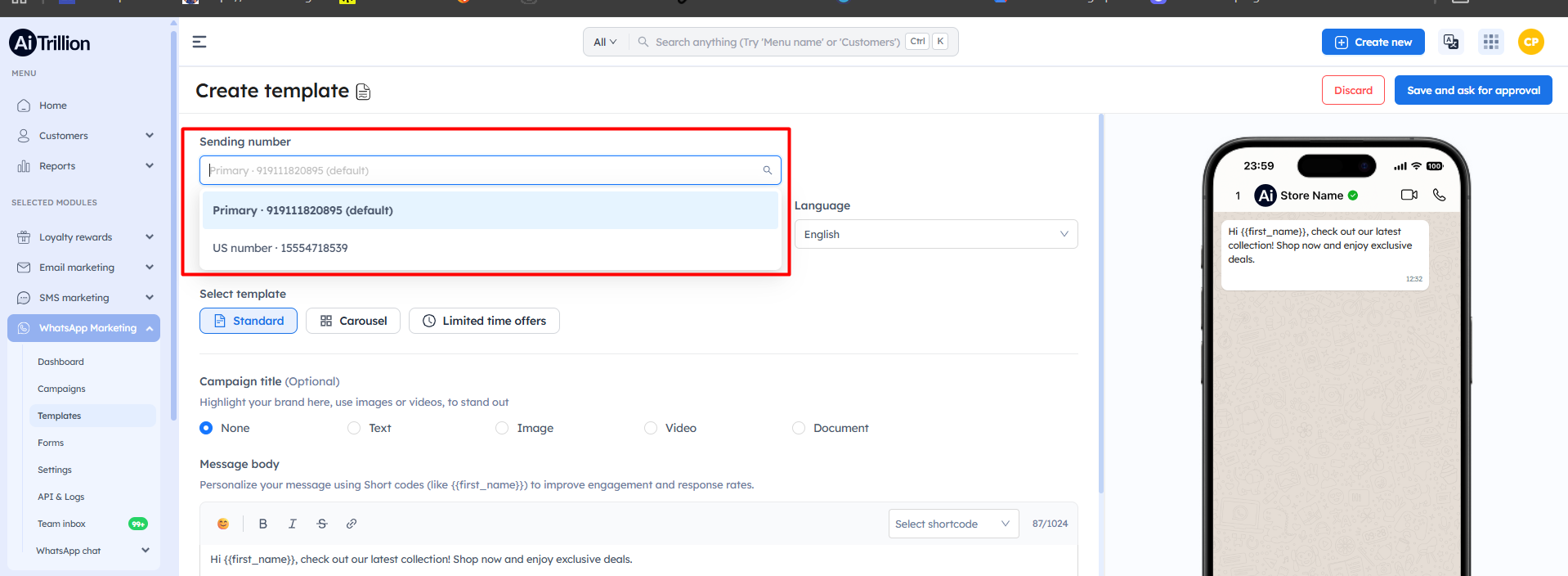Click the Loyalty rewards gift icon
This screenshot has height=576, width=1568.
point(24,237)
